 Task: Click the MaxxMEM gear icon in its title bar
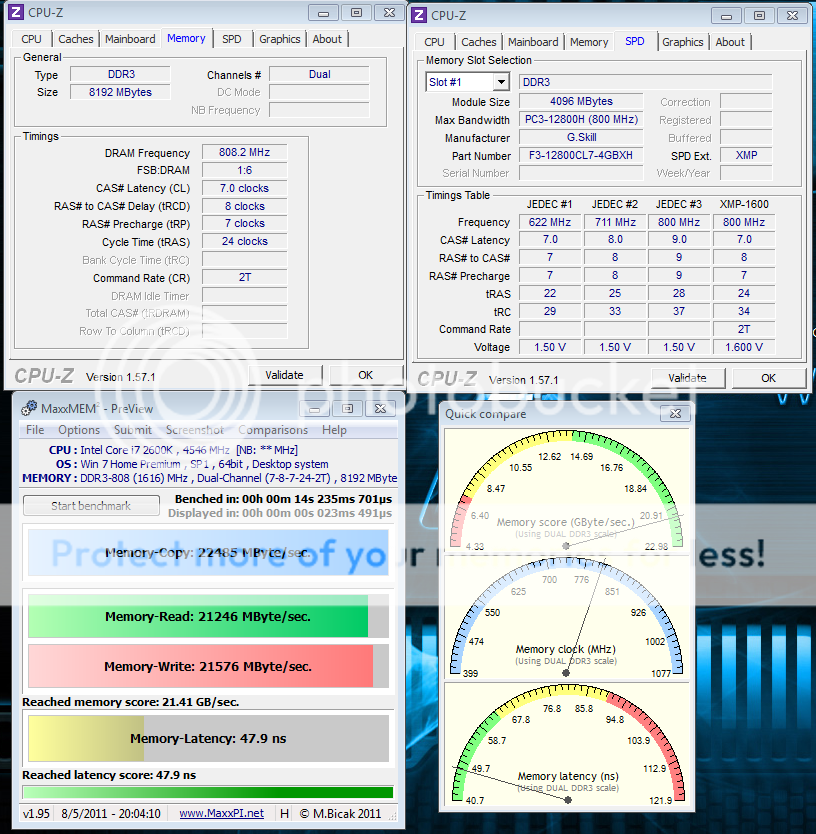tap(29, 408)
